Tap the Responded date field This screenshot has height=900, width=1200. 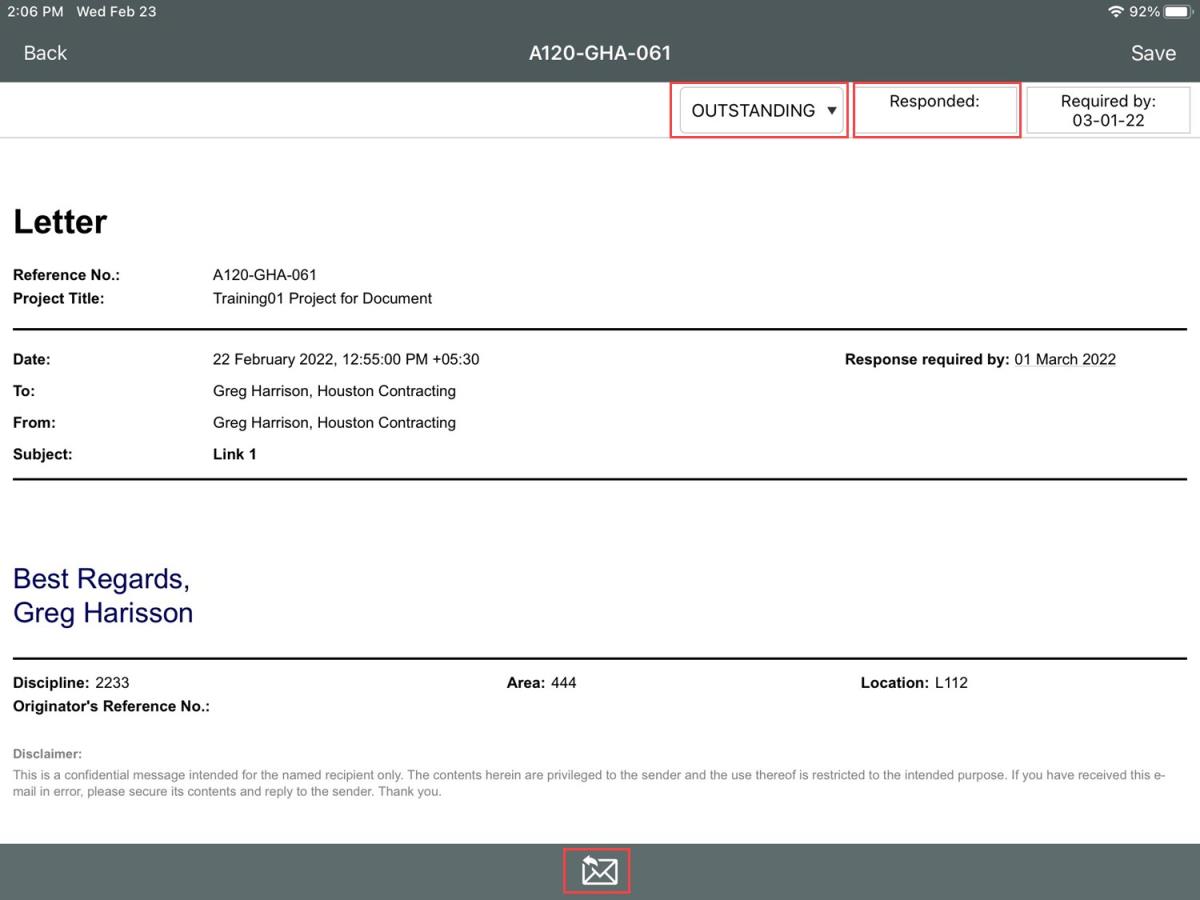935,110
